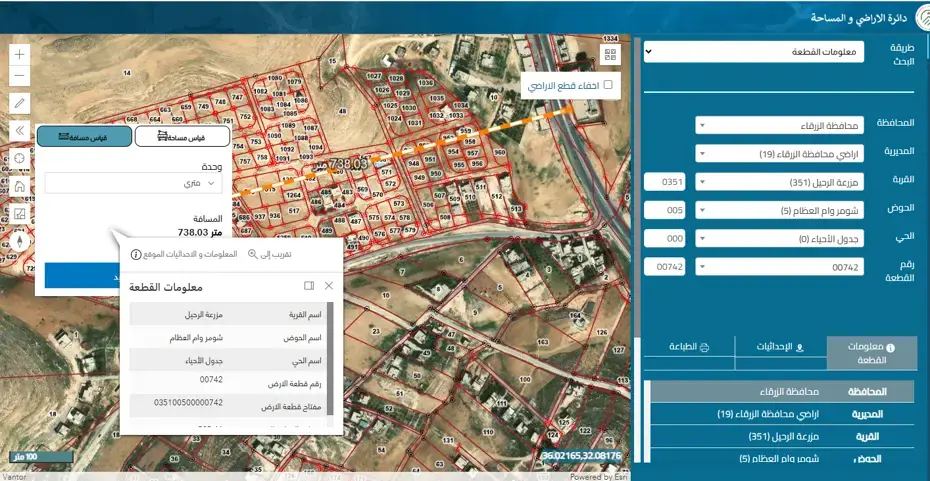Open location information and coordinates action
This screenshot has height=481, width=930.
tap(184, 254)
